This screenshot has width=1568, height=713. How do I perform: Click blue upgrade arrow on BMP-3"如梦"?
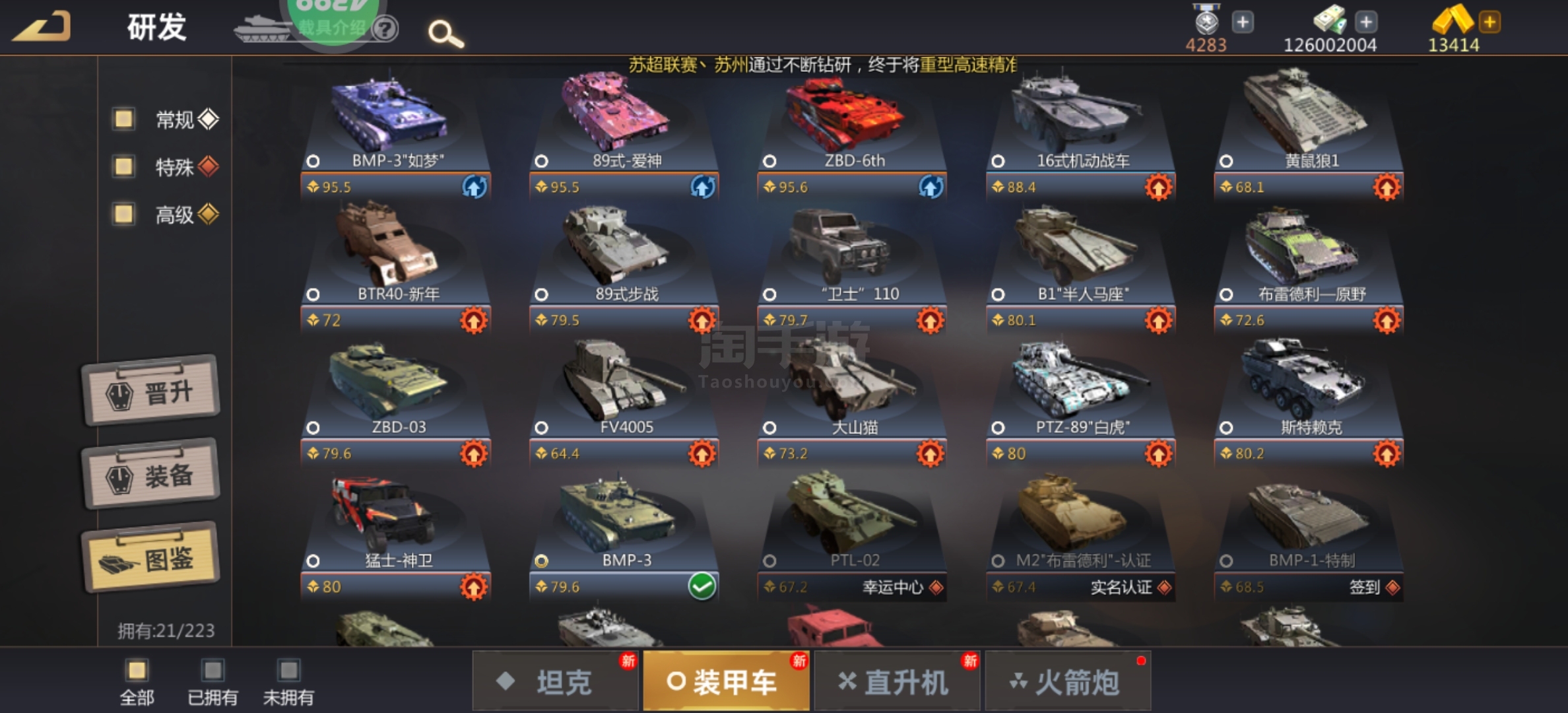[x=474, y=187]
